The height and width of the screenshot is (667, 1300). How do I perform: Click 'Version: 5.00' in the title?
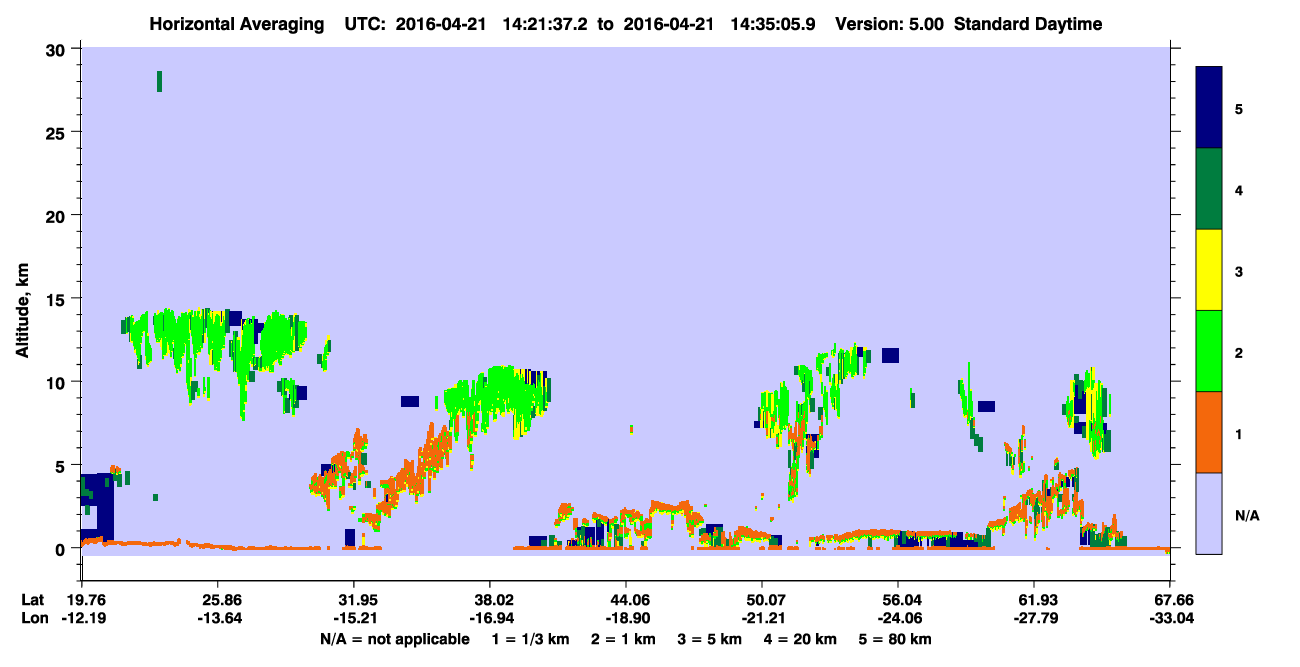[x=891, y=24]
